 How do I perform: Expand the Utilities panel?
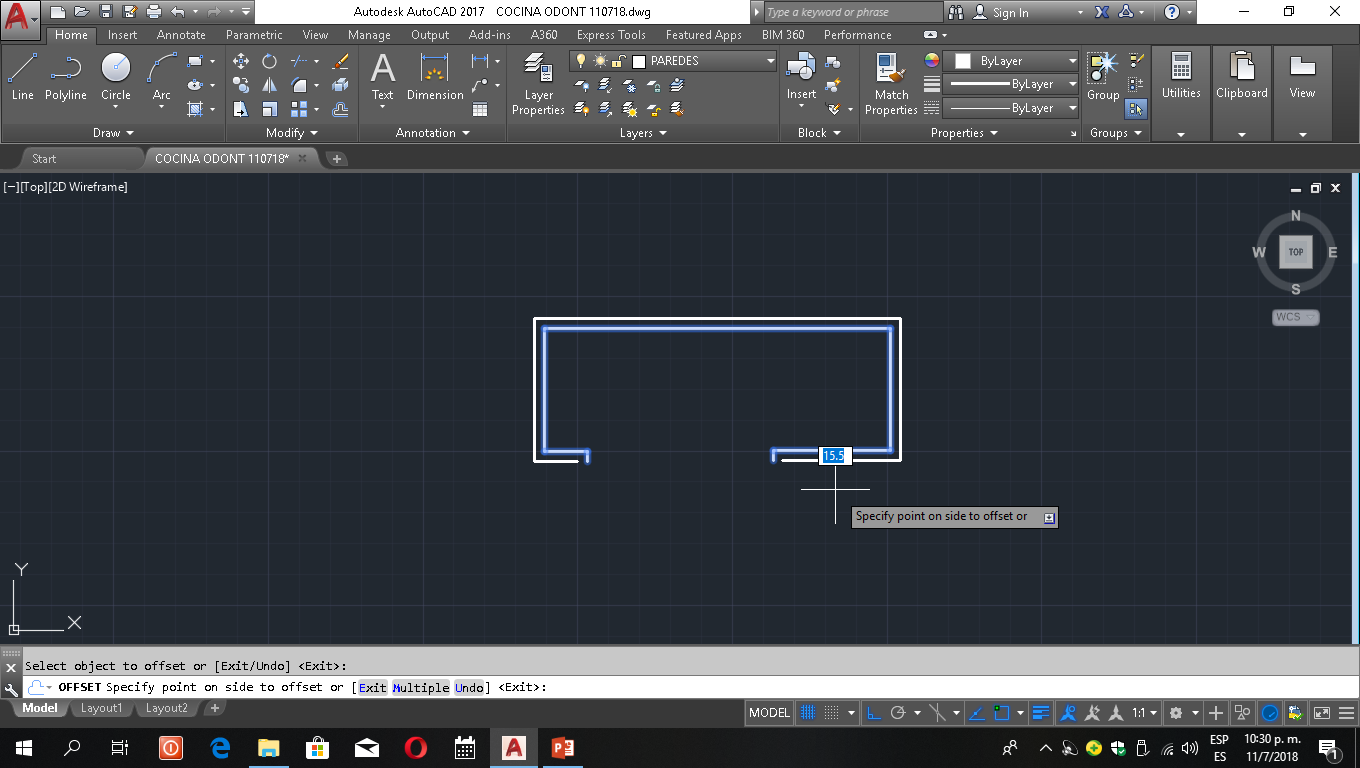1181,134
